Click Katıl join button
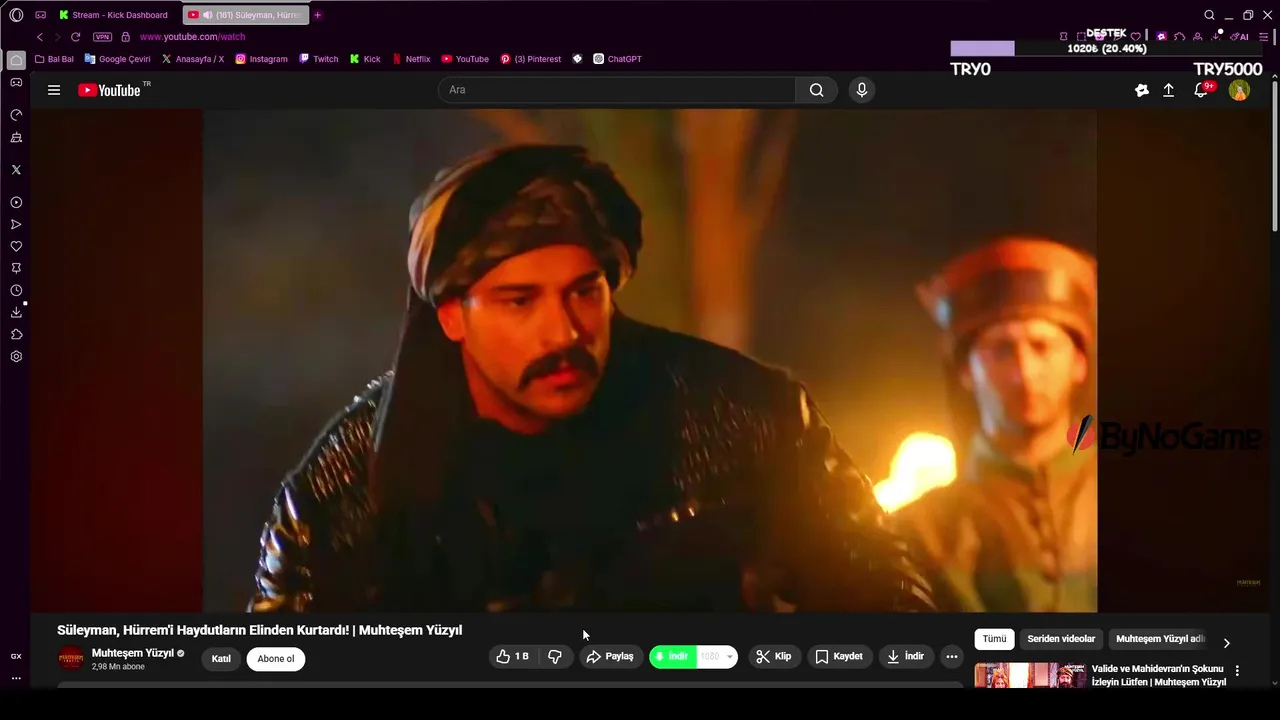The height and width of the screenshot is (720, 1280). tap(221, 659)
